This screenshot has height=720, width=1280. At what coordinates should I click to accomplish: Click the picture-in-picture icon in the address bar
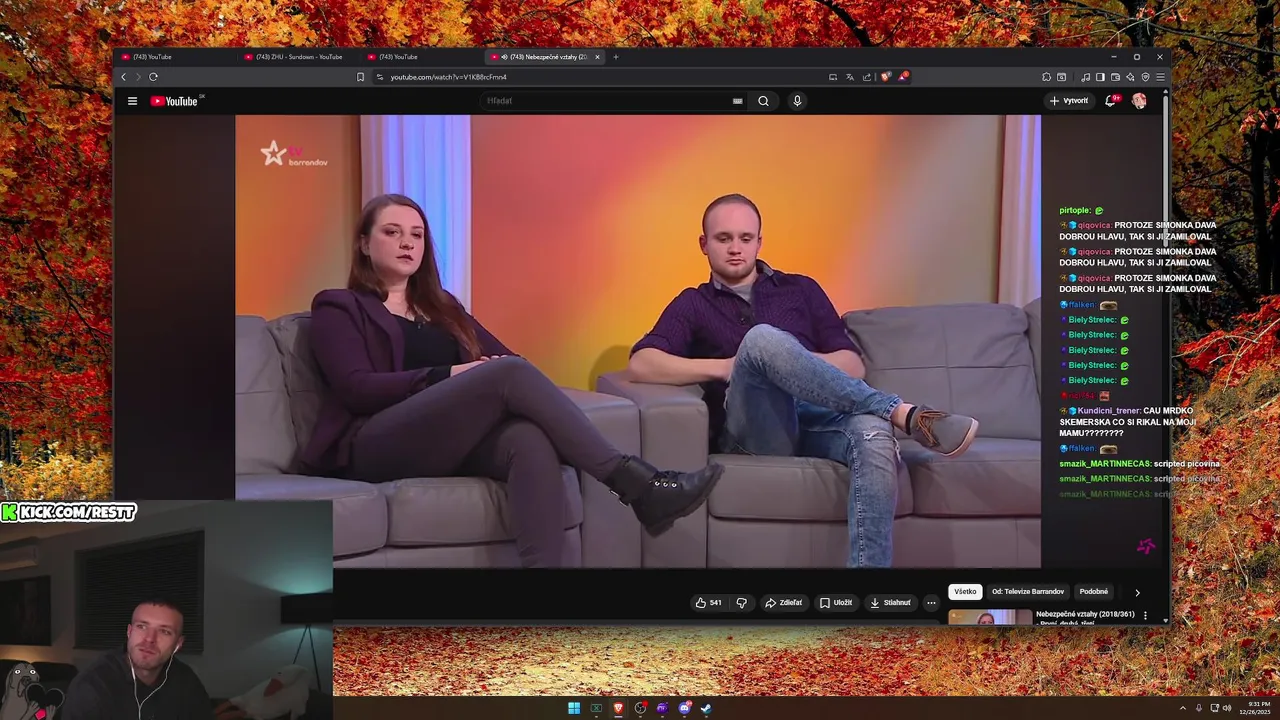[833, 77]
